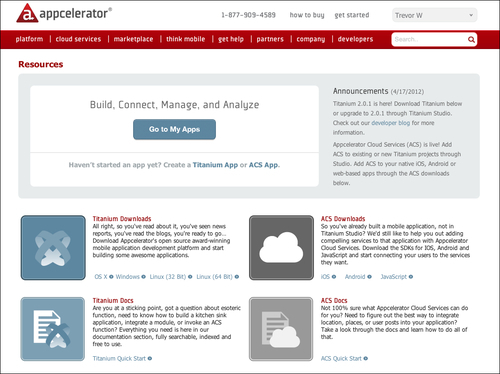This screenshot has height=374, width=500.
Task: Open the platform menu
Action: (29, 39)
